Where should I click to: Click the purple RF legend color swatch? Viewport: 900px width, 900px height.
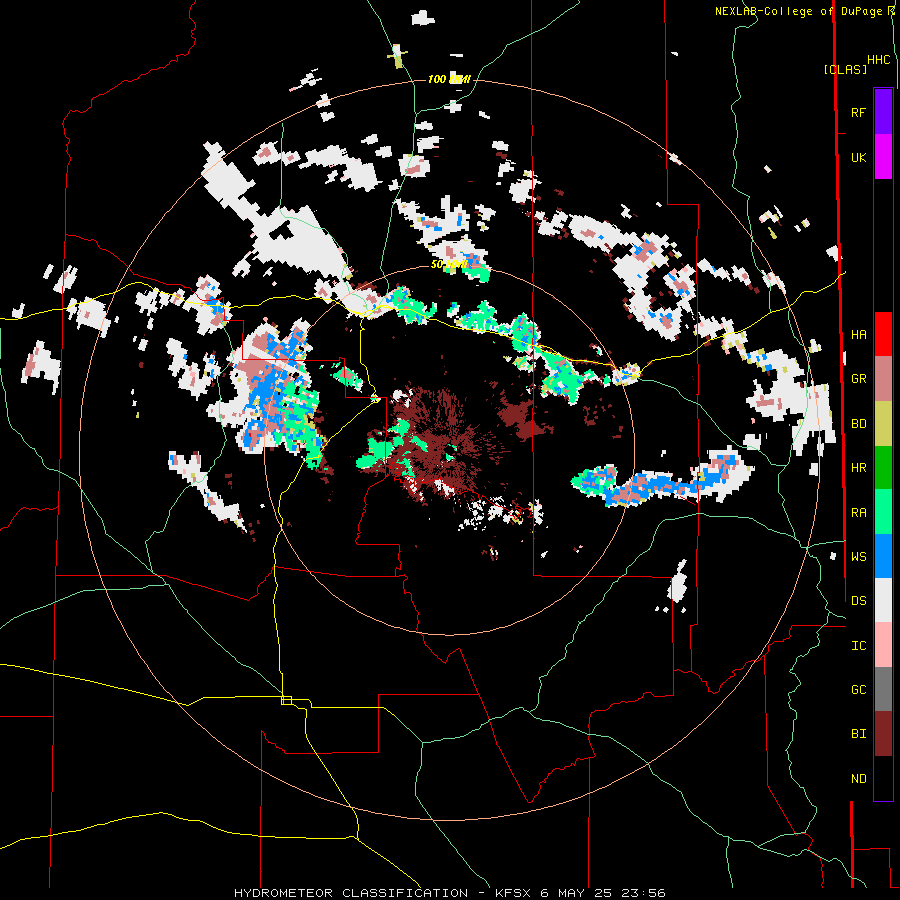(883, 112)
